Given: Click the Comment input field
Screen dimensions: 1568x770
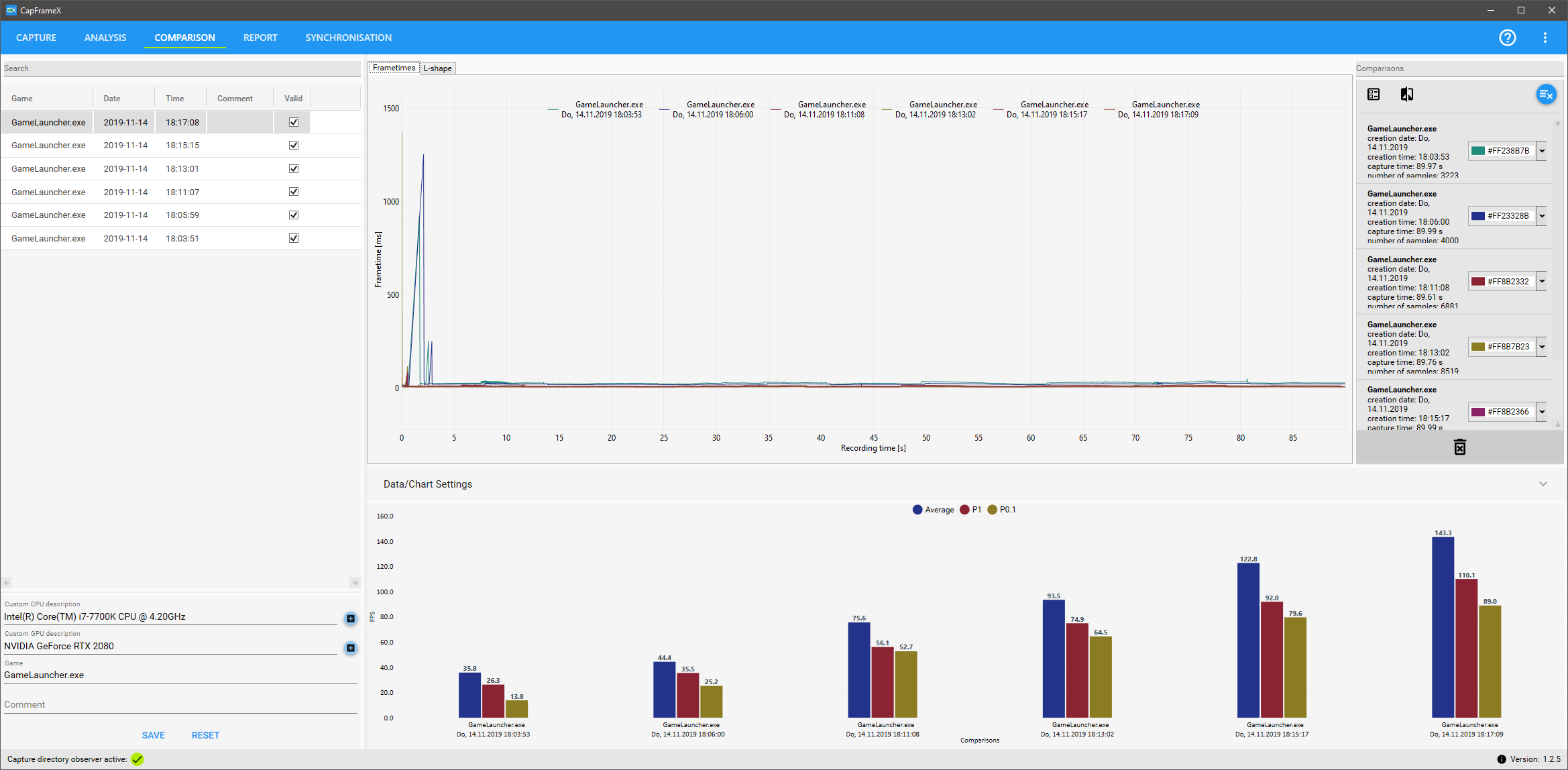Looking at the screenshot, I should pyautogui.click(x=180, y=704).
